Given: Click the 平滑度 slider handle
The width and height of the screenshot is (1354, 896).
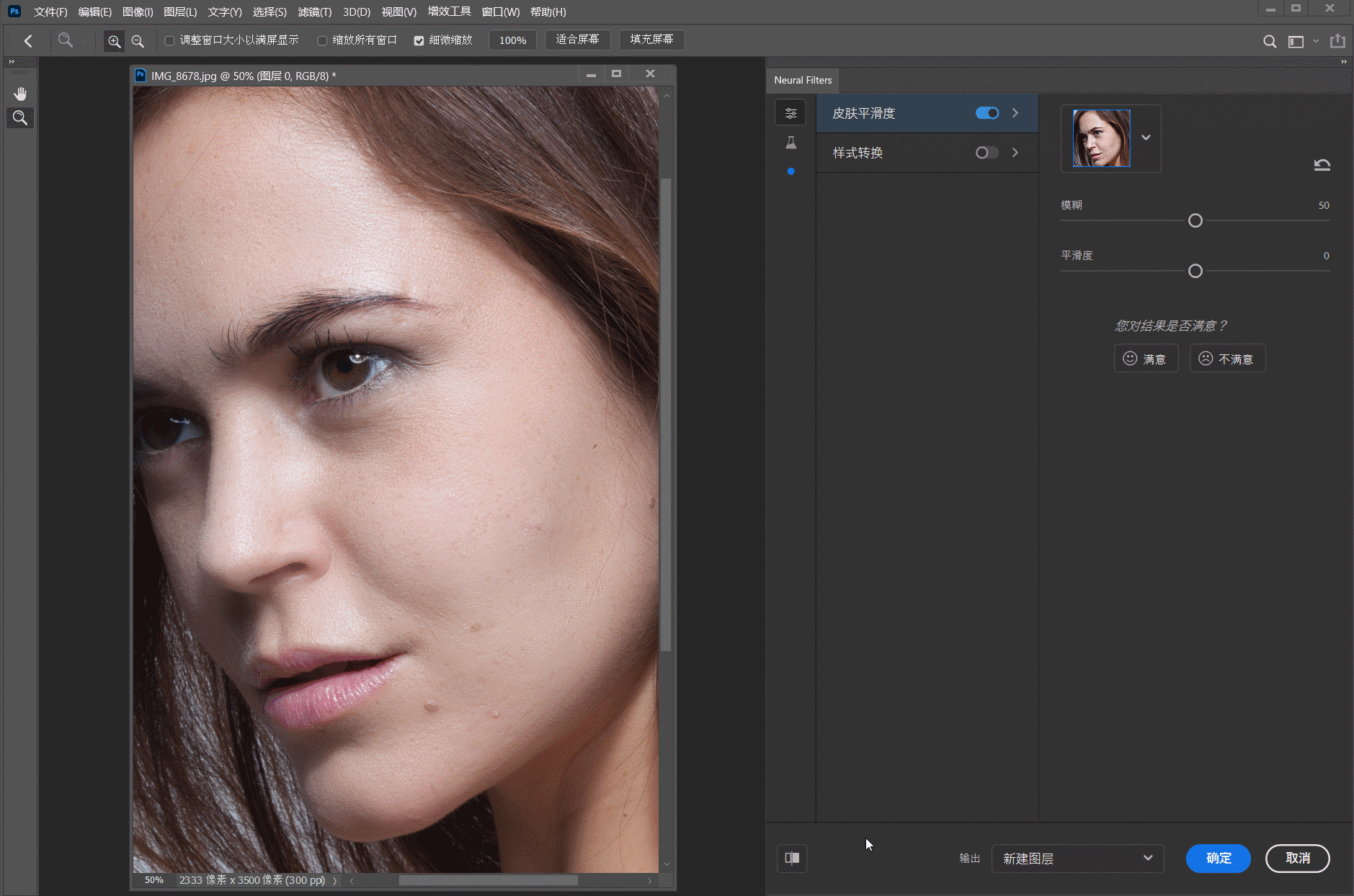Looking at the screenshot, I should click(1195, 271).
